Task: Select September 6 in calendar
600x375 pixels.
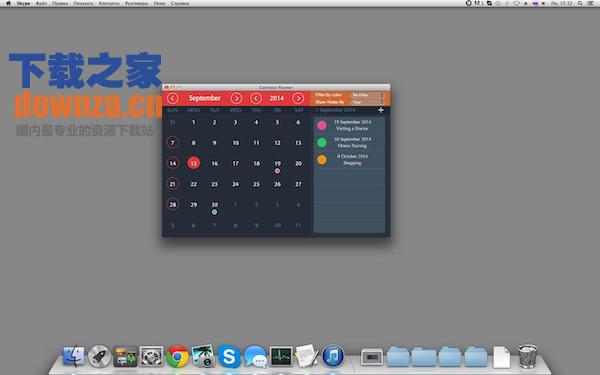Action: pos(298,122)
